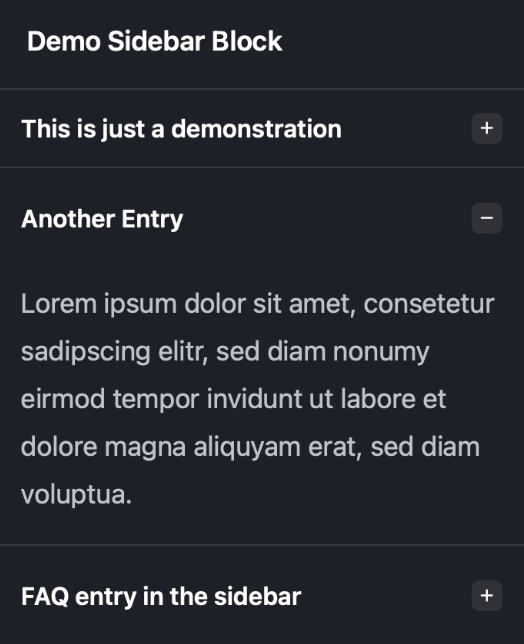The width and height of the screenshot is (524, 644).
Task: Click plus icon beside "FAQ entry in the sidebar"
Action: (x=487, y=596)
